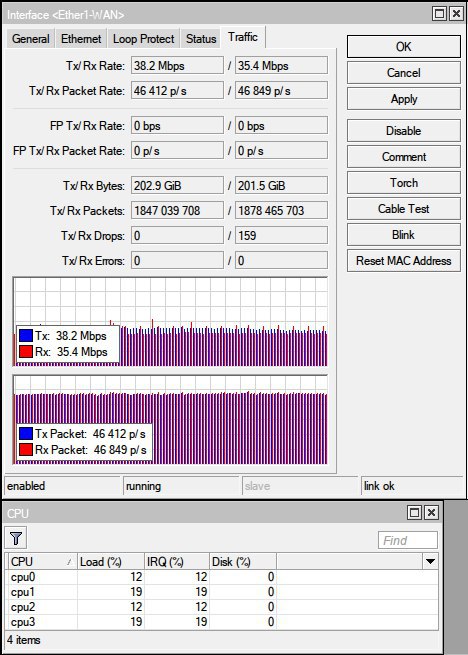The width and height of the screenshot is (468, 655).
Task: Close the CPU window
Action: click(x=431, y=513)
